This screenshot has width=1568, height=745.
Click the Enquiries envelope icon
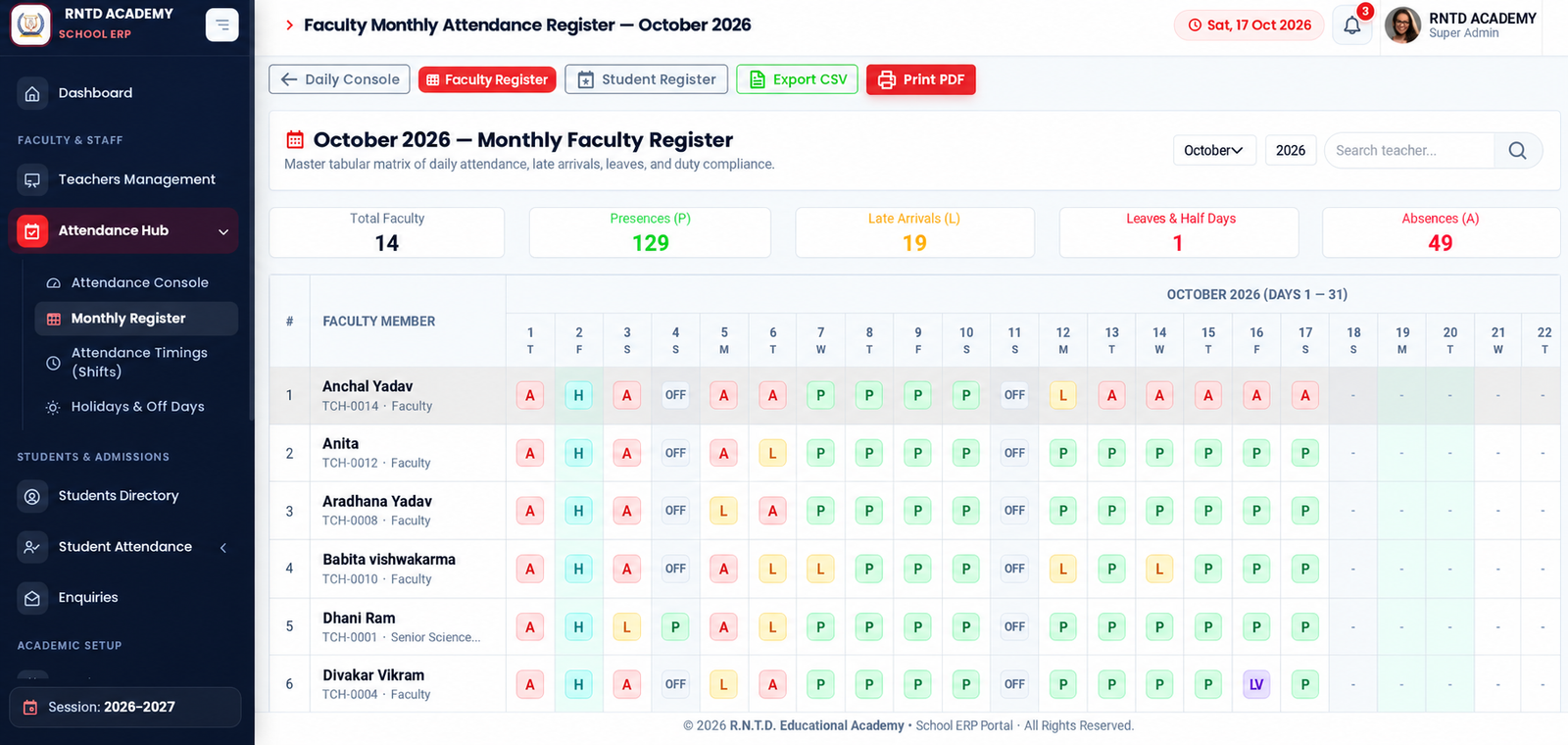point(32,598)
